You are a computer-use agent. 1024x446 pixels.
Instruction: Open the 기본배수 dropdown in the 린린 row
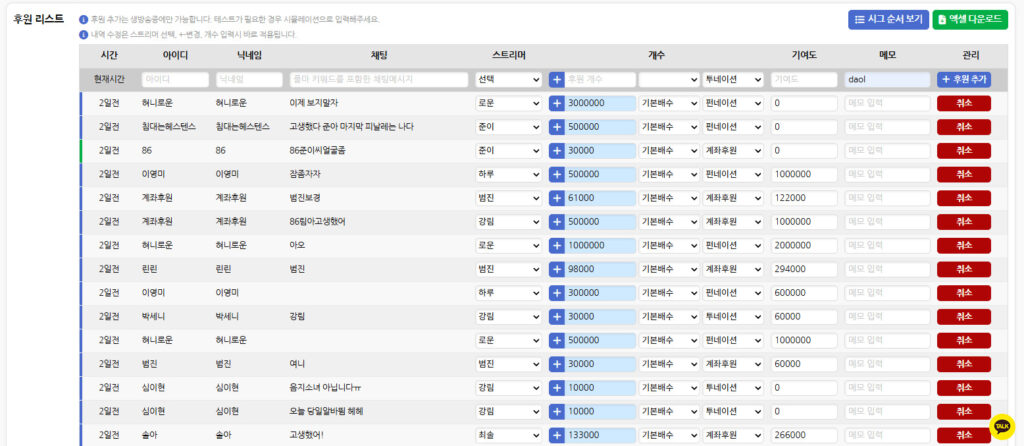click(669, 269)
